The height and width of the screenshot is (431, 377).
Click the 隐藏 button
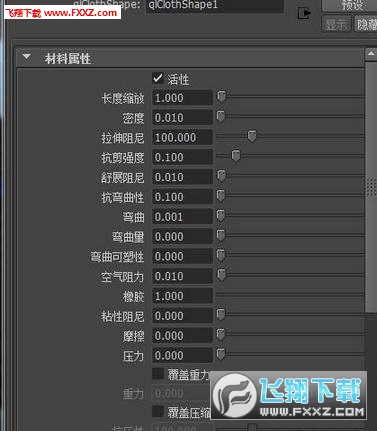click(366, 24)
